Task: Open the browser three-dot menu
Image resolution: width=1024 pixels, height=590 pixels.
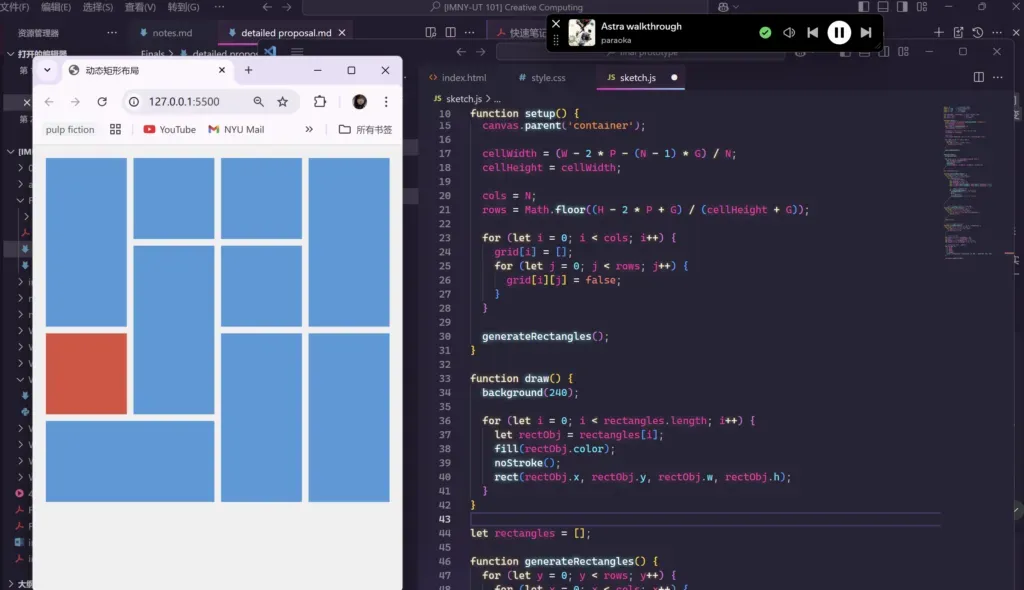Action: tap(386, 101)
